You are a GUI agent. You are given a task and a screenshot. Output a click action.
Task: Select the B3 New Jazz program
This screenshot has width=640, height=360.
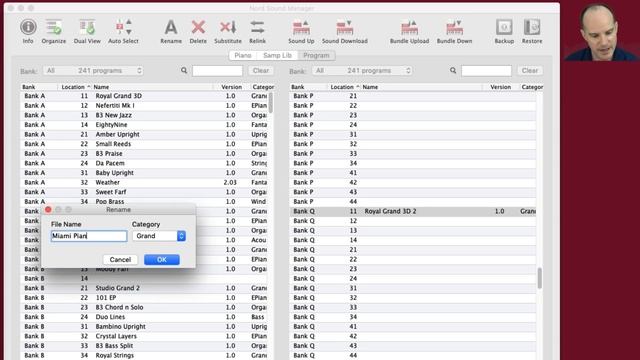(144, 115)
